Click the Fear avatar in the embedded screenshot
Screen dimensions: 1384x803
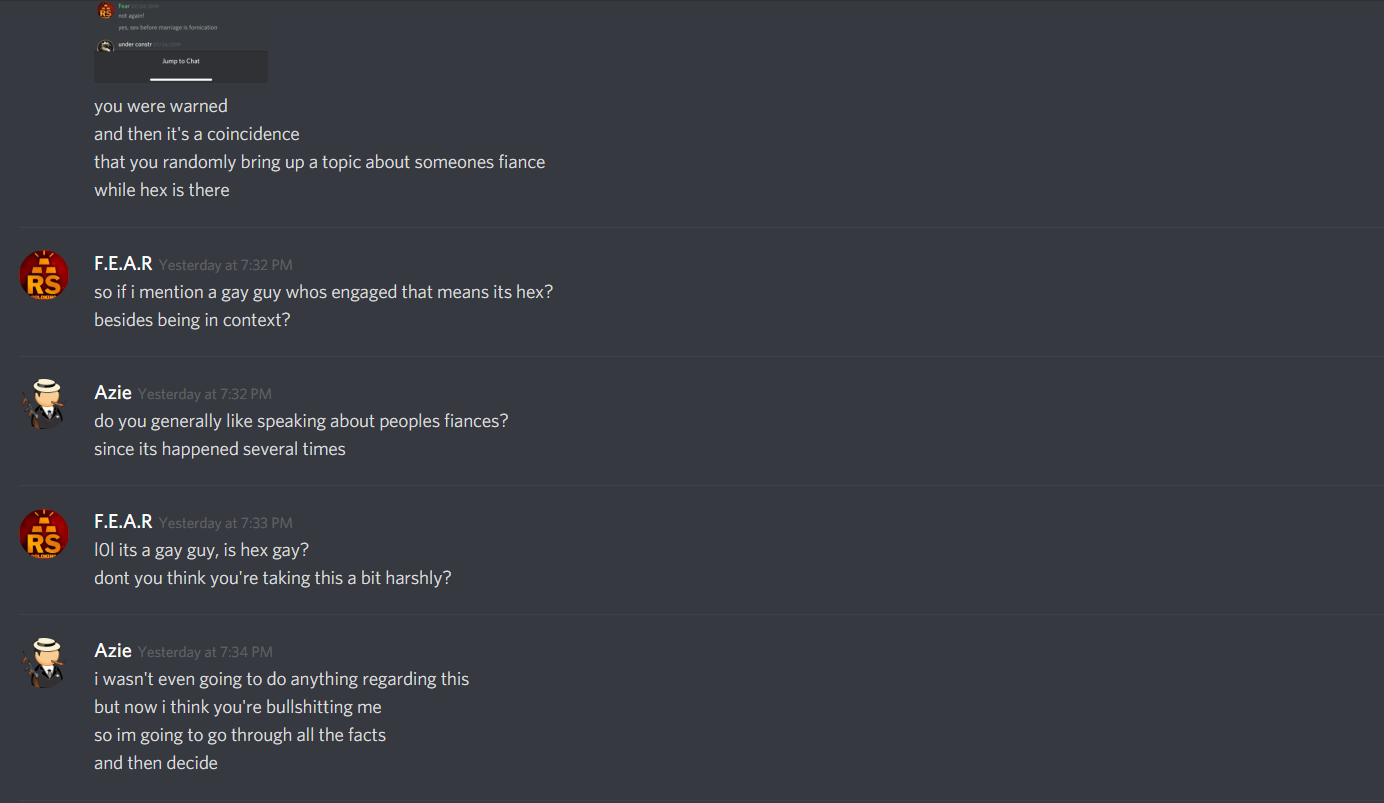(x=105, y=10)
